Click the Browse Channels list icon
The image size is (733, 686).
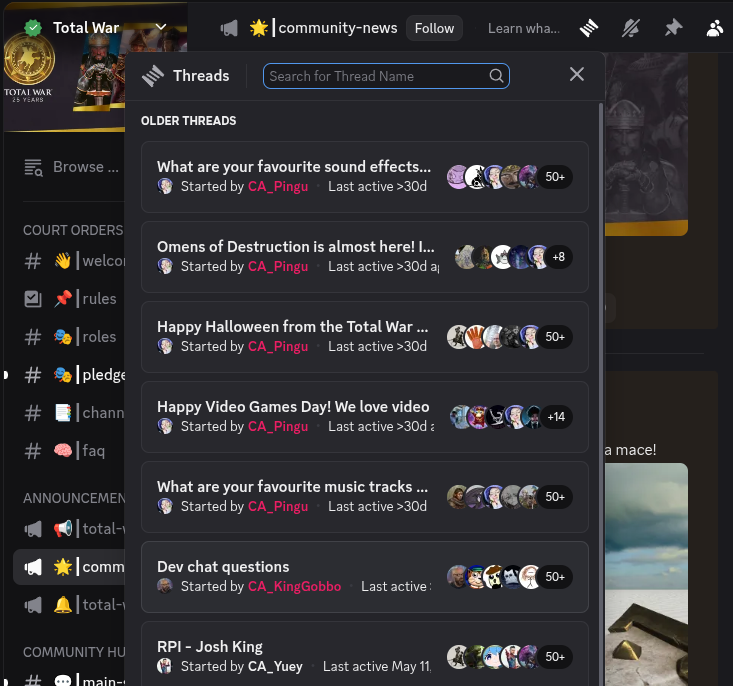tap(33, 167)
